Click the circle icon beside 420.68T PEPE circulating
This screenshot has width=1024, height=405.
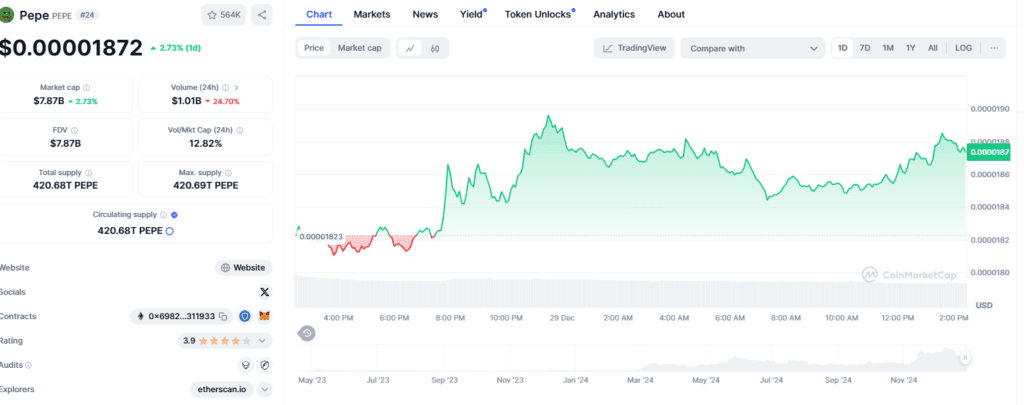(x=170, y=231)
